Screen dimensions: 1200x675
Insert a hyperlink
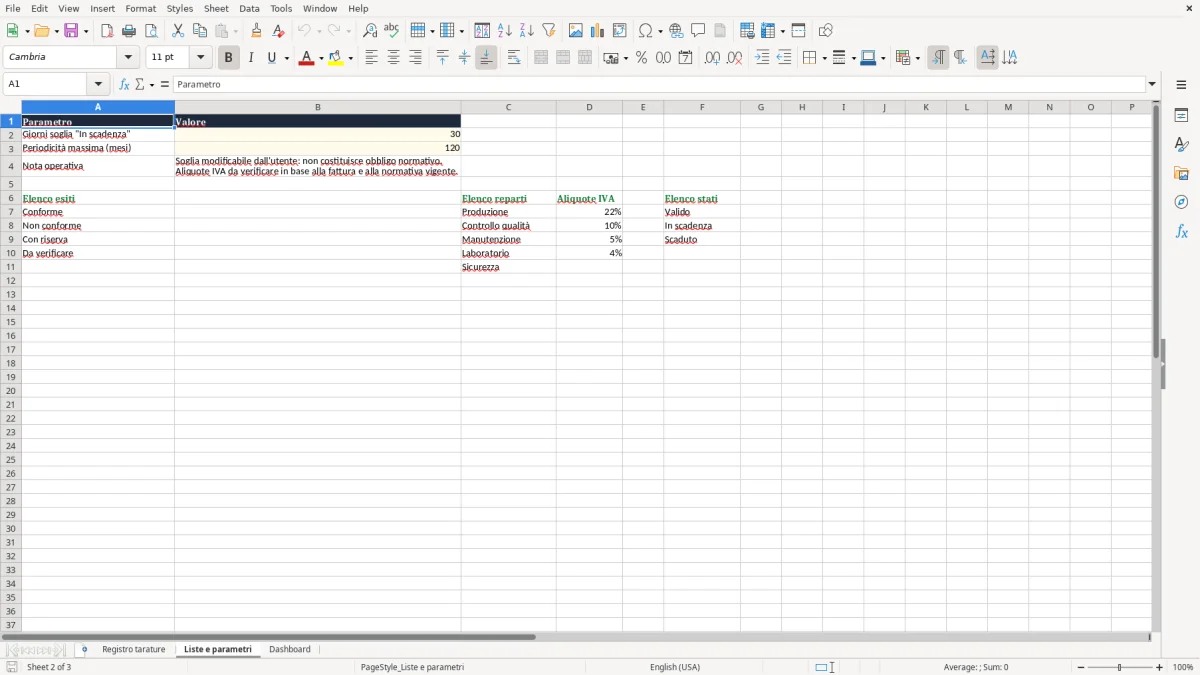click(676, 31)
